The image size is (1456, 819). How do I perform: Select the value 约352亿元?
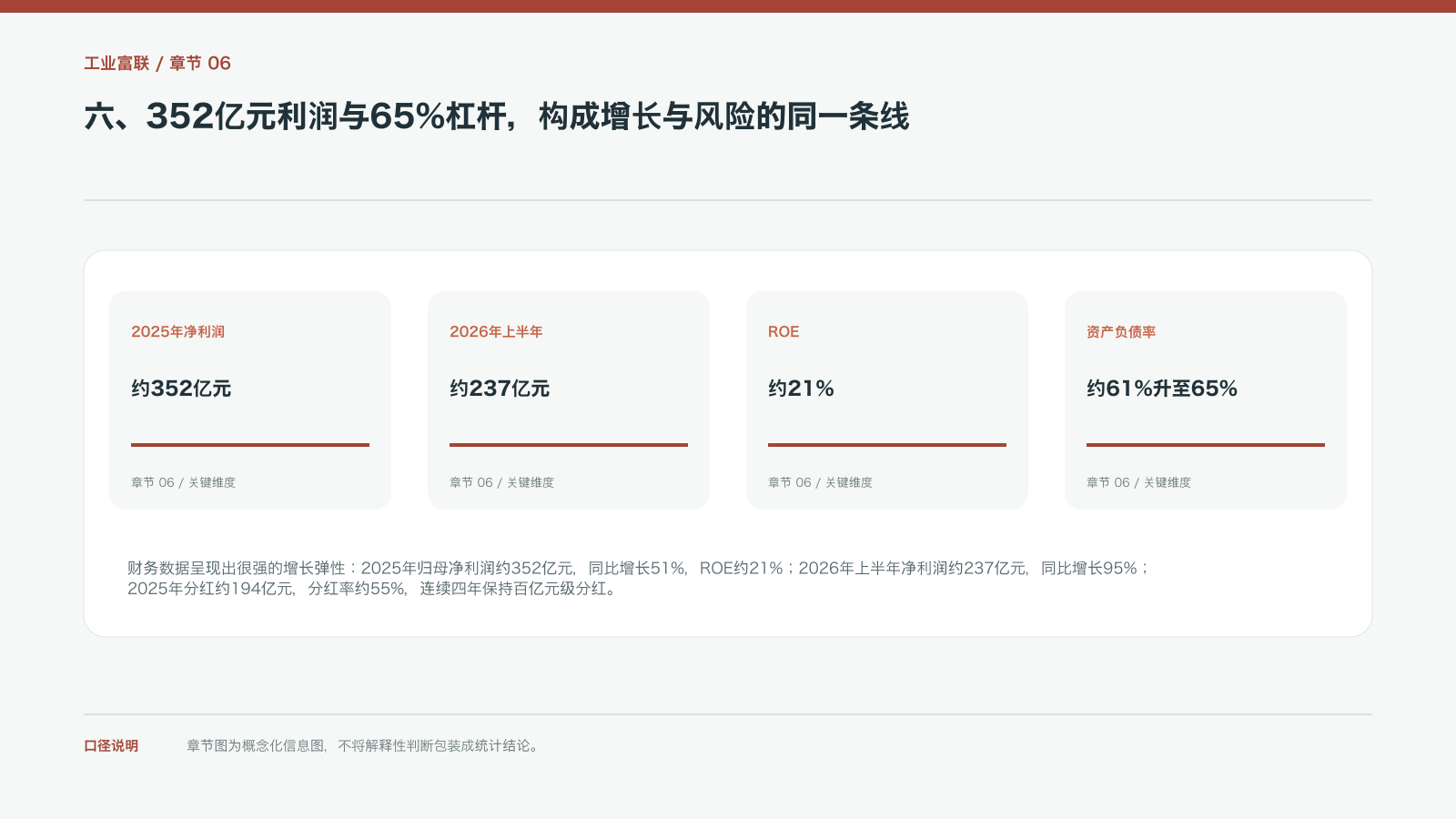(181, 389)
